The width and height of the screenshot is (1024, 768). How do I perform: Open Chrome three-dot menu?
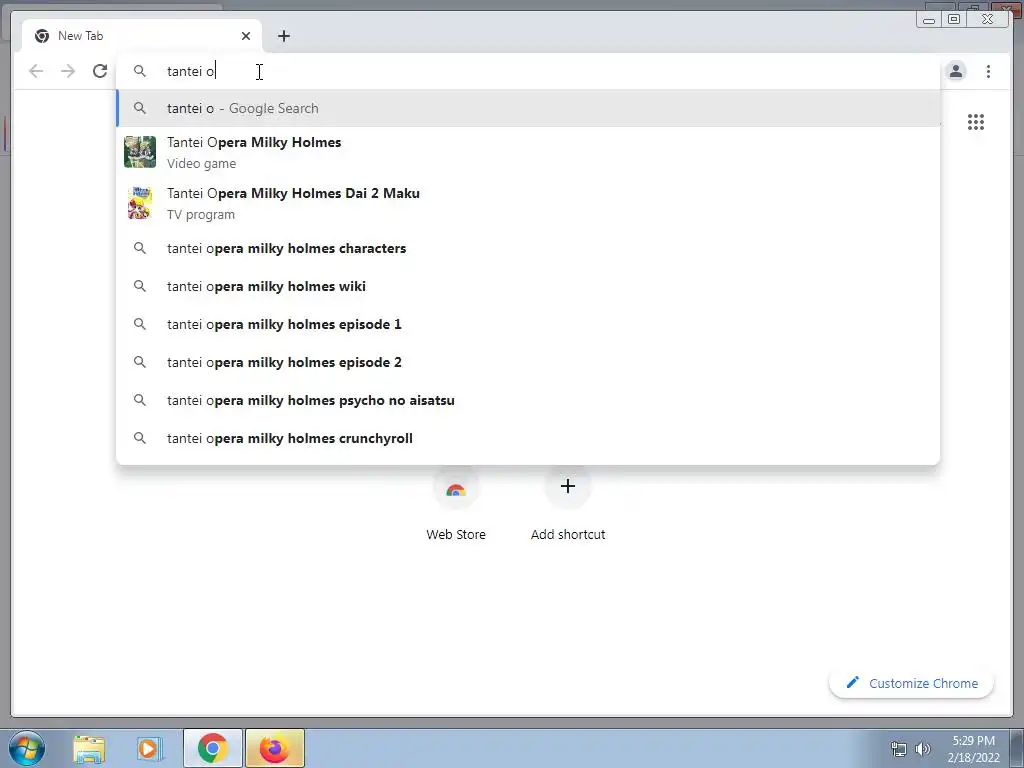(x=988, y=71)
